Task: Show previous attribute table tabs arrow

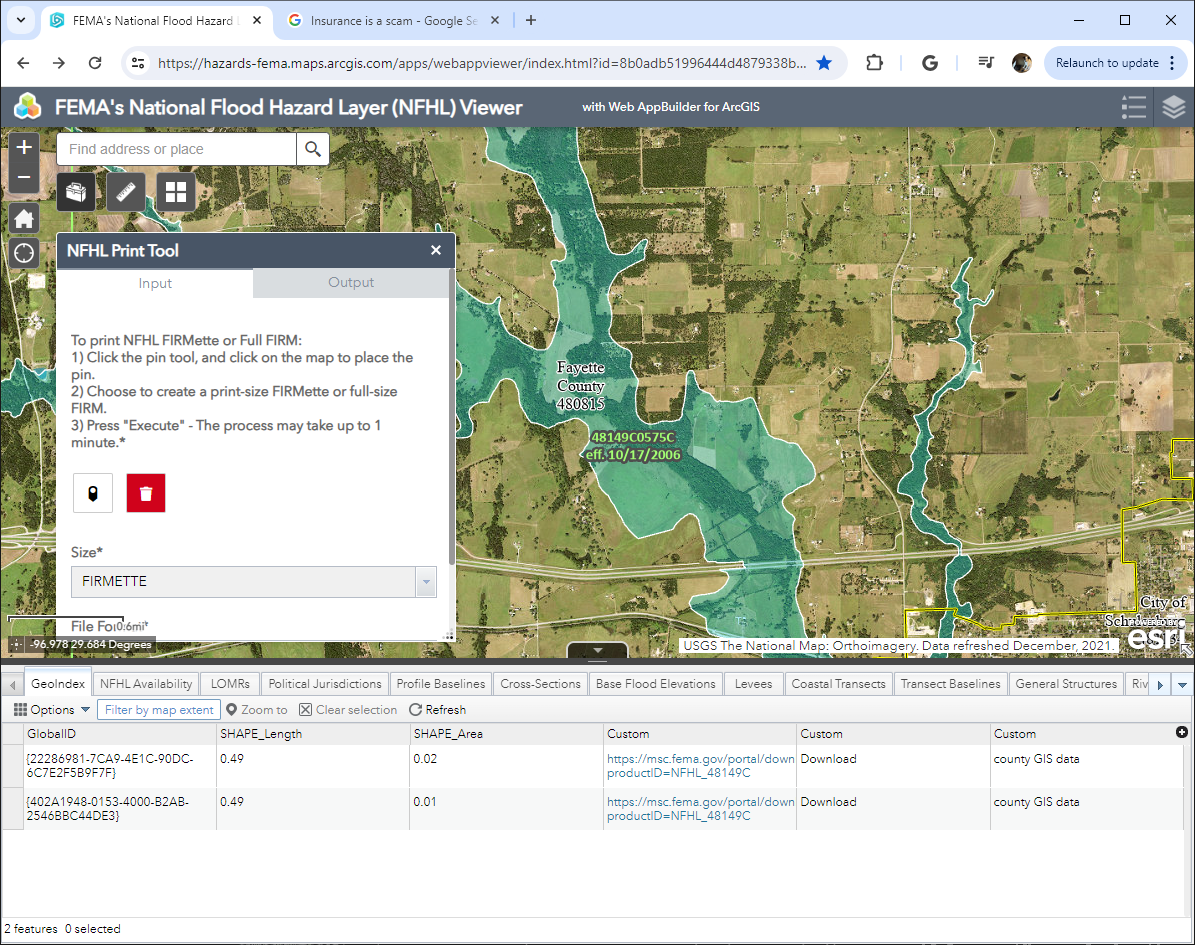Action: pyautogui.click(x=12, y=684)
